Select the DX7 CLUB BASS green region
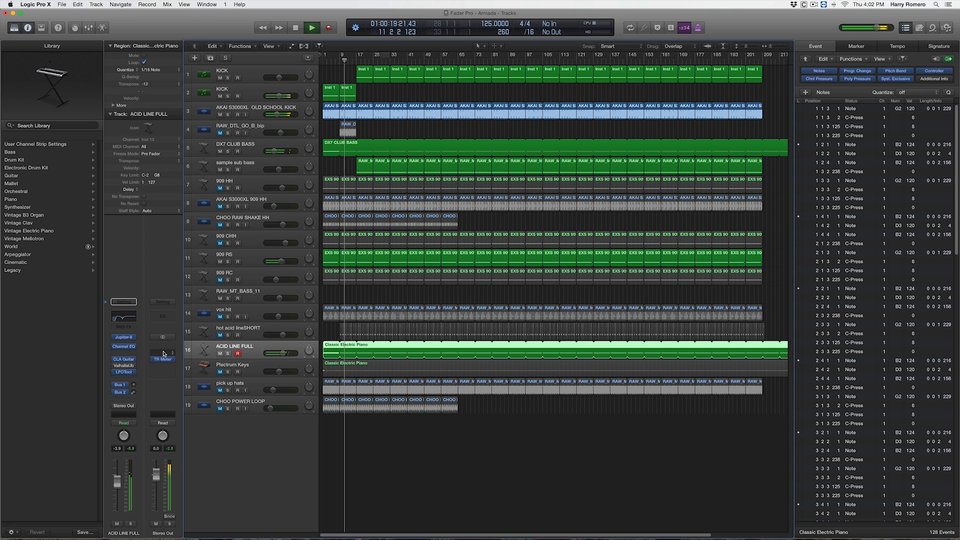Screen dimensions: 960x540 point(555,147)
